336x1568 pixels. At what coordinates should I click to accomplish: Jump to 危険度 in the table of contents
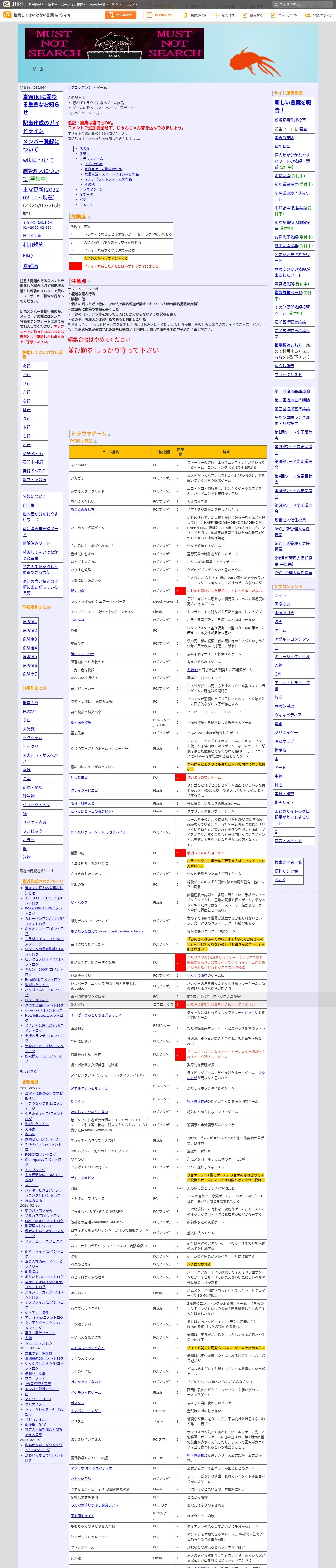[x=84, y=148]
